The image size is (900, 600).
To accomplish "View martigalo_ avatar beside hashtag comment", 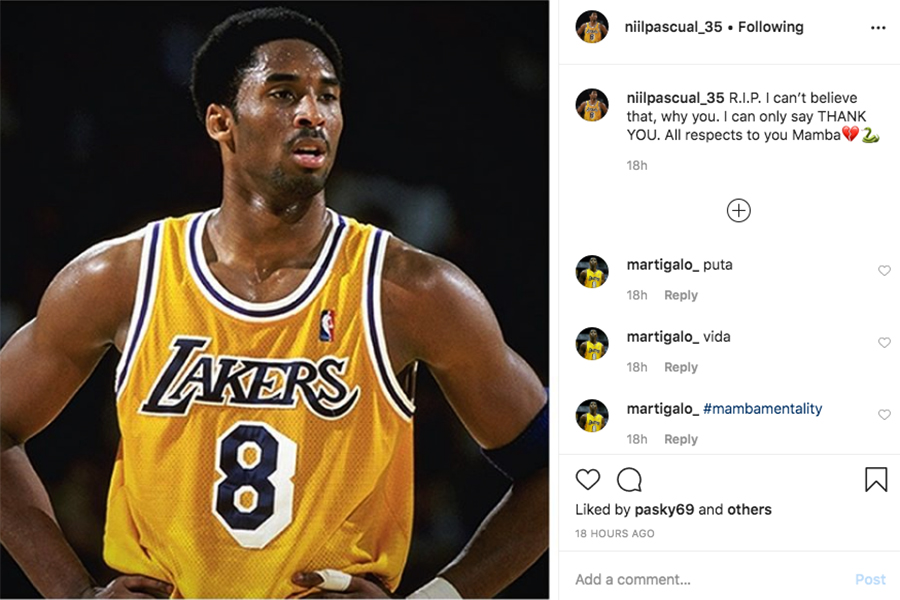I will 592,416.
